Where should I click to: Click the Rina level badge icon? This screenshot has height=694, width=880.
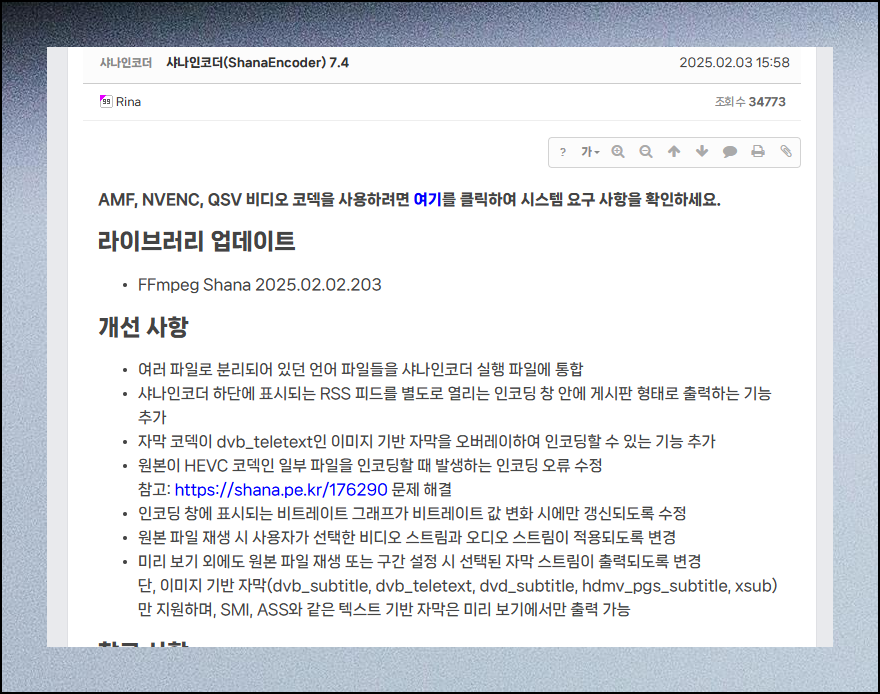pos(106,102)
